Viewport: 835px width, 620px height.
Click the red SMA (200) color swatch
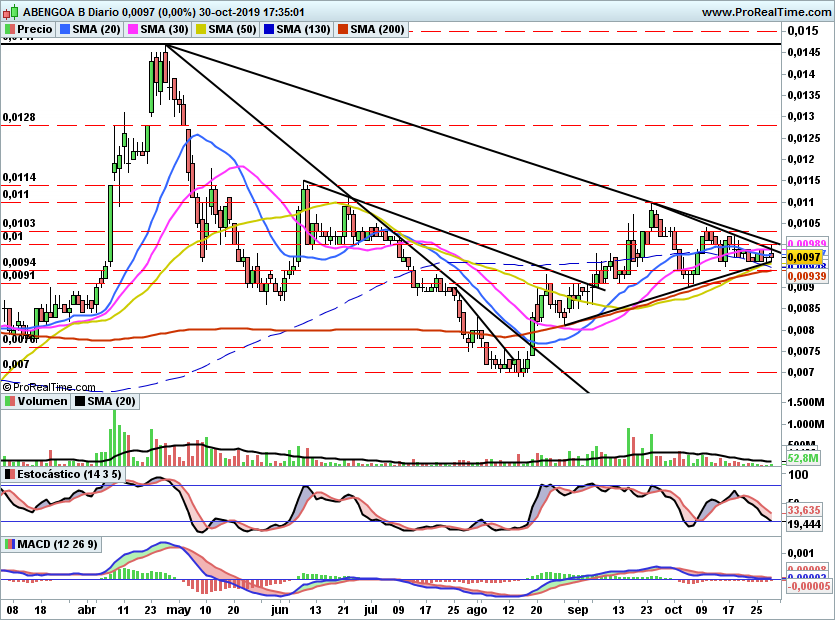click(343, 29)
